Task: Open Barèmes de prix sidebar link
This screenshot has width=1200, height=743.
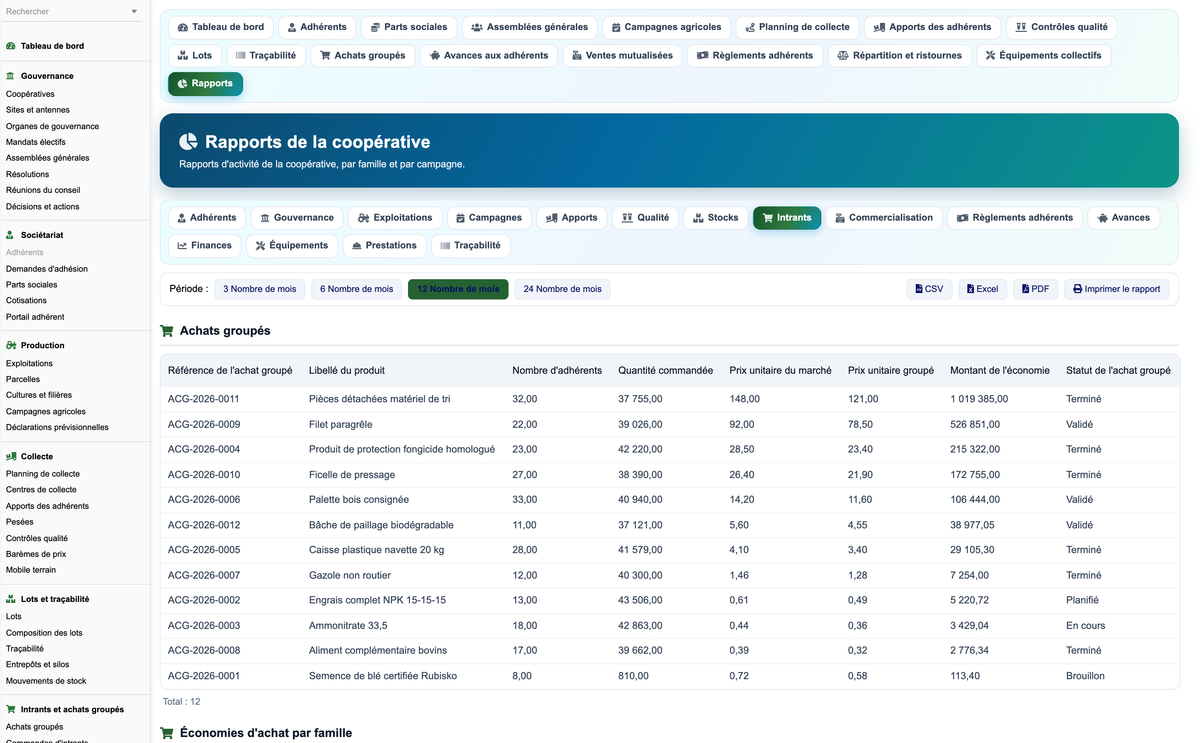Action: pyautogui.click(x=36, y=554)
